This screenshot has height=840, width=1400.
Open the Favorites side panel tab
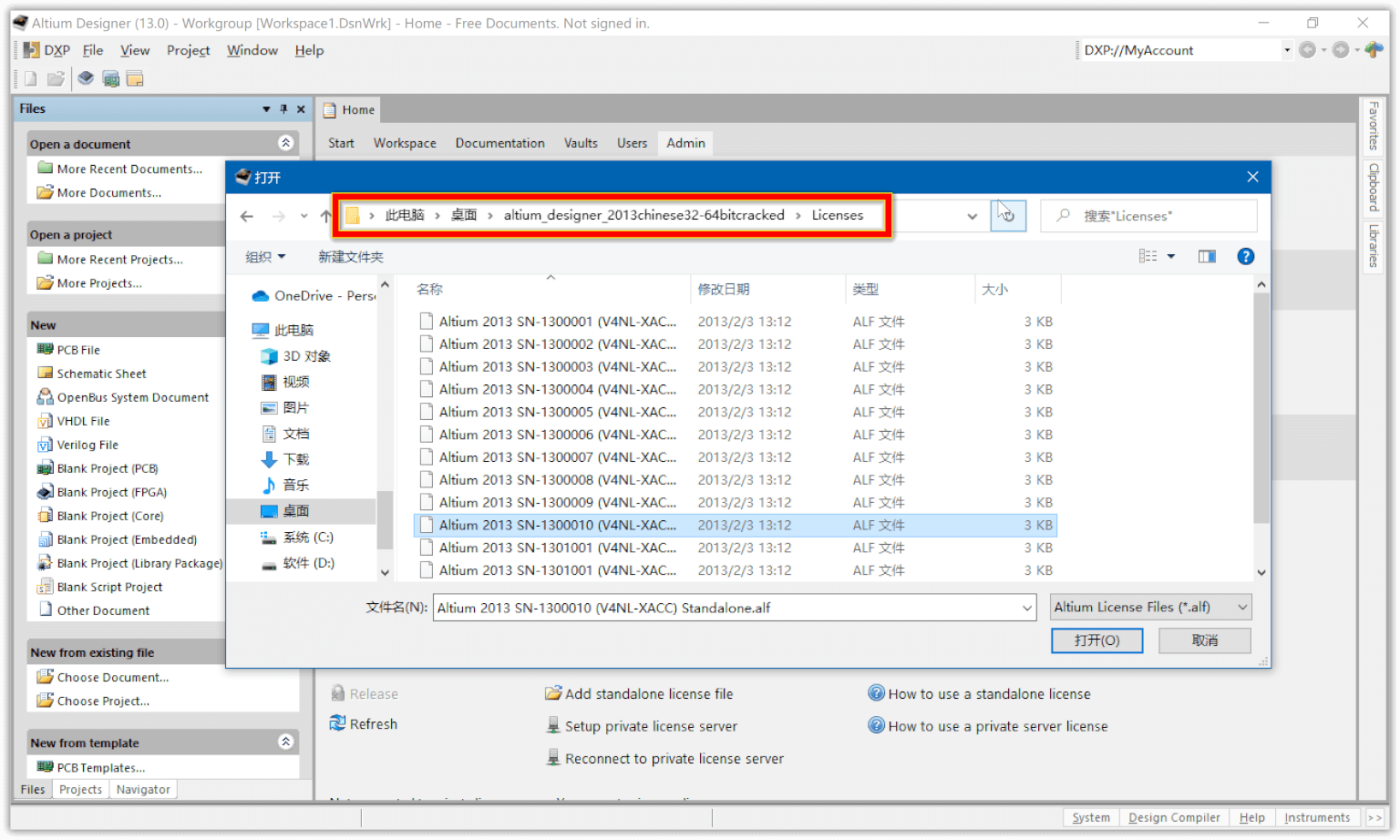point(1373,127)
